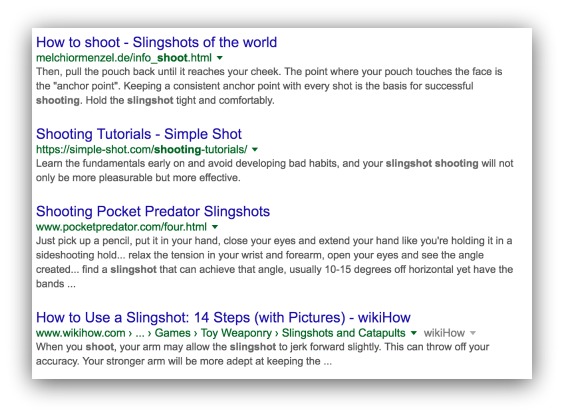Click the ellipsis breadcrumb in wikiHow URL
The image size is (564, 415).
(140, 334)
